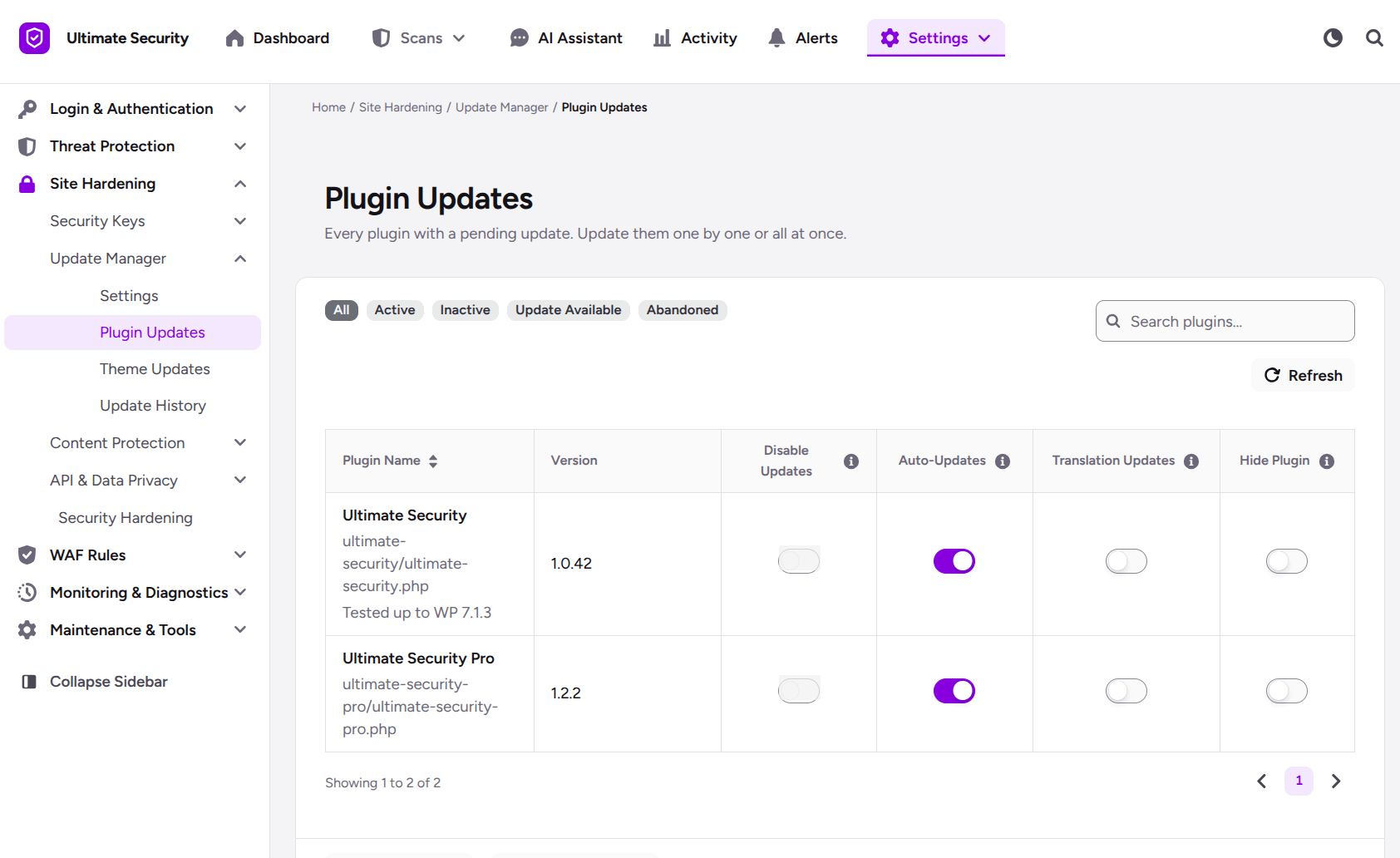Screen dimensions: 1400x858
Task: Click the Site Hardening lock icon
Action: pos(27,184)
